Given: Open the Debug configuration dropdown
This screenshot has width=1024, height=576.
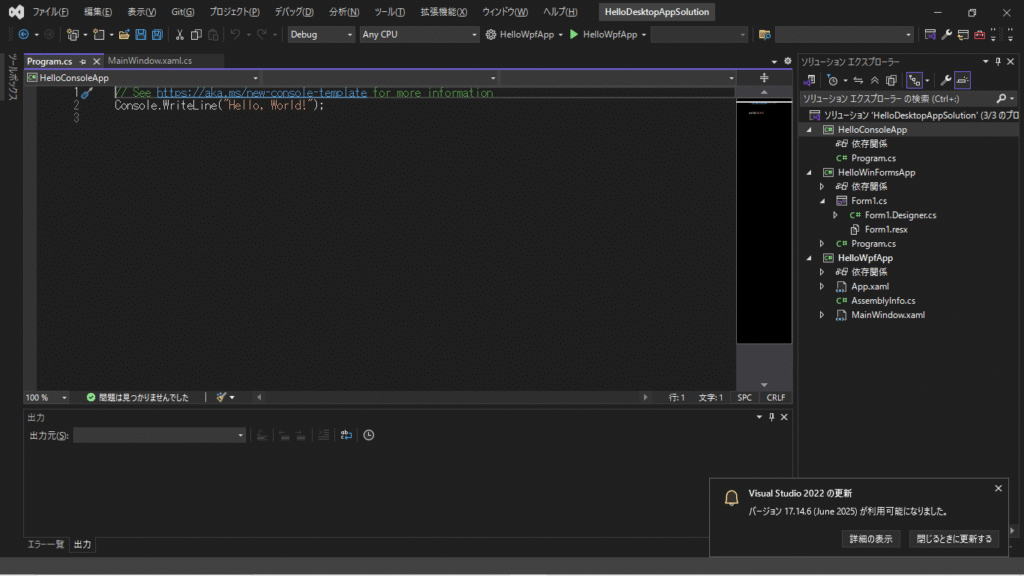Looking at the screenshot, I should pos(321,34).
